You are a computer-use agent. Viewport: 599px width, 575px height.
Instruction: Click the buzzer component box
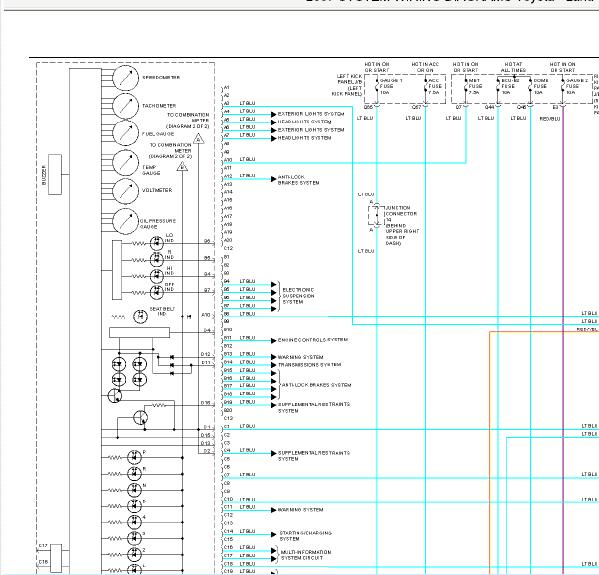point(55,175)
